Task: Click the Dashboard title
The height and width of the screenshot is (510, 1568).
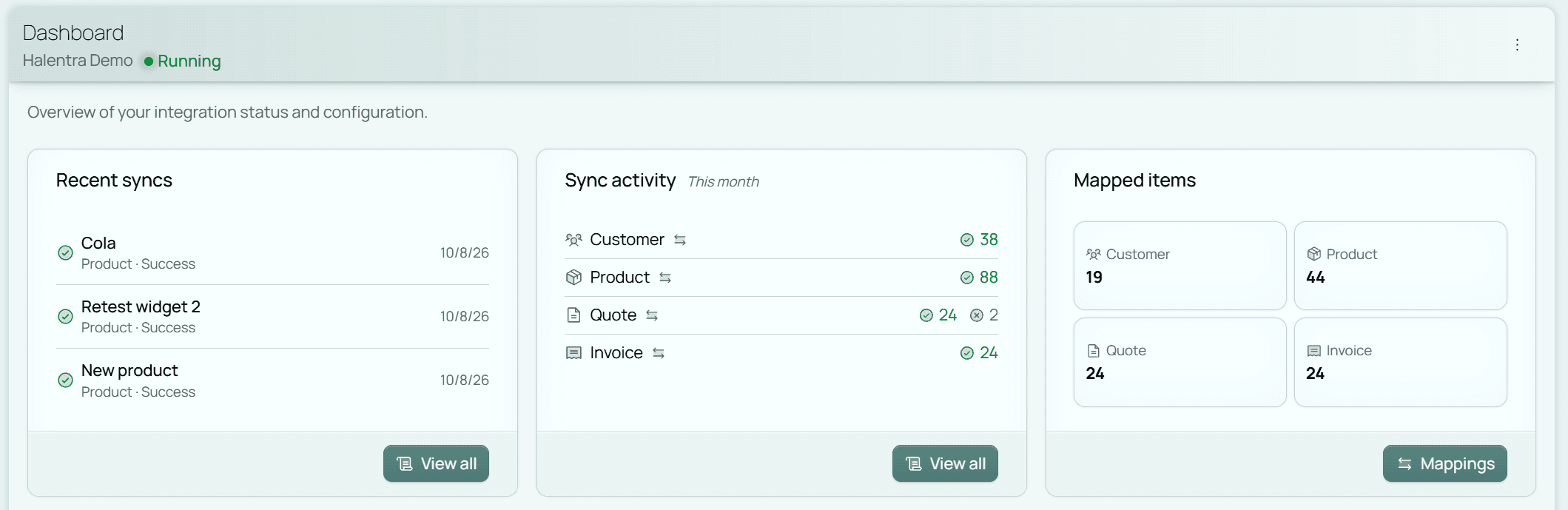Action: click(x=73, y=33)
